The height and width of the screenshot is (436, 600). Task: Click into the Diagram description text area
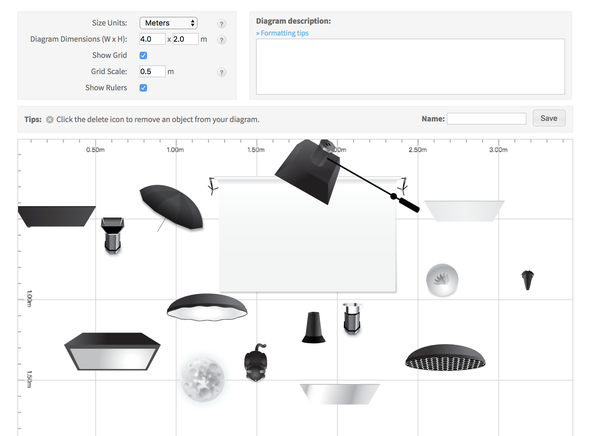(x=410, y=66)
